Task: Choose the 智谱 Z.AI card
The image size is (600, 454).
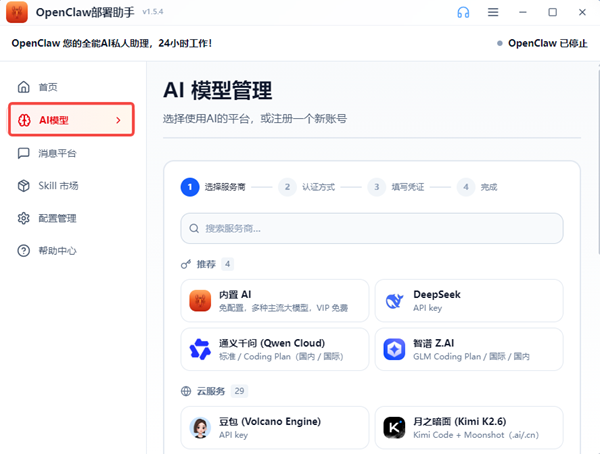Action: click(x=469, y=349)
